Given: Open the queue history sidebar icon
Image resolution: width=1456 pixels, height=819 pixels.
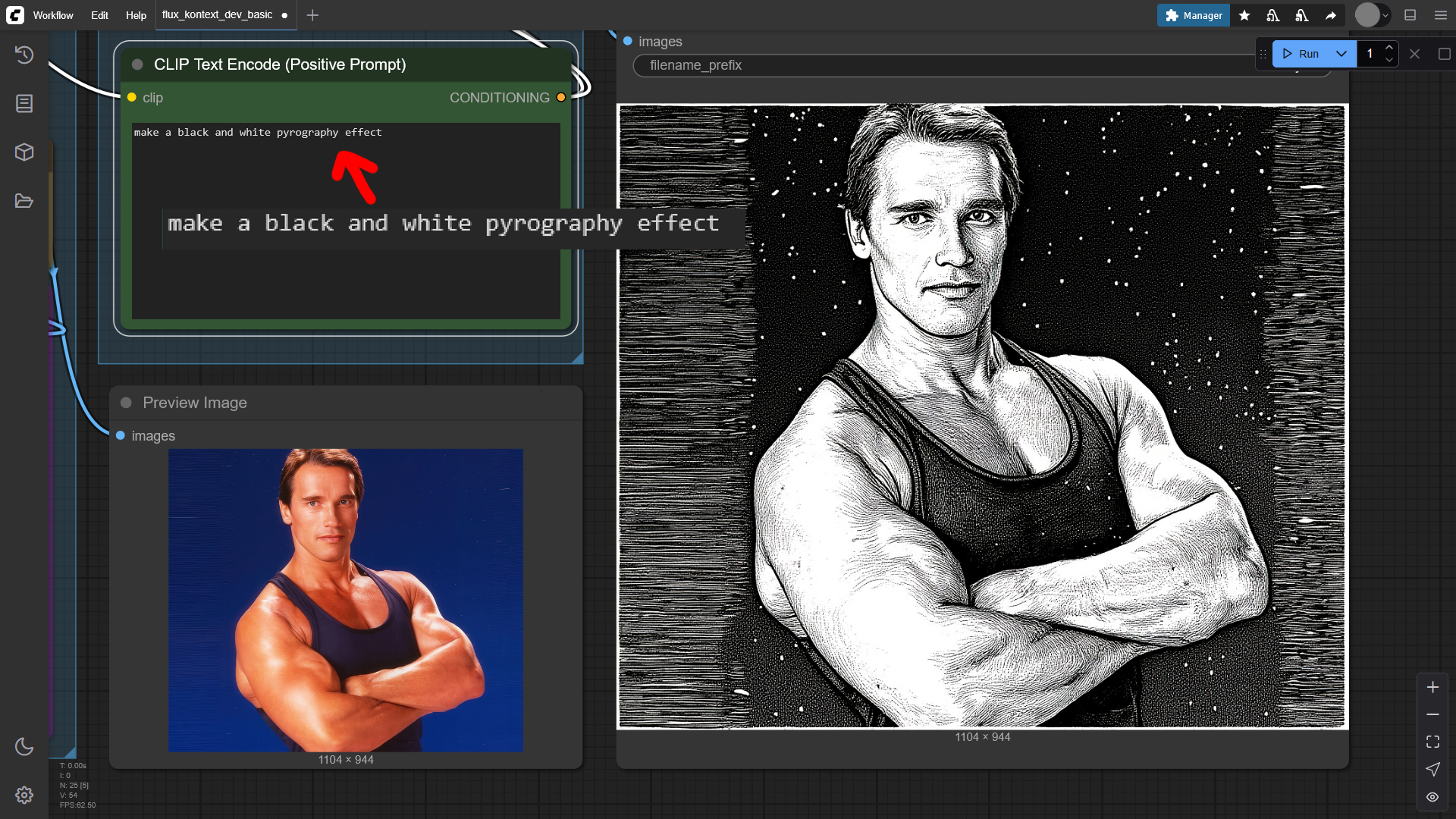Looking at the screenshot, I should tap(24, 55).
